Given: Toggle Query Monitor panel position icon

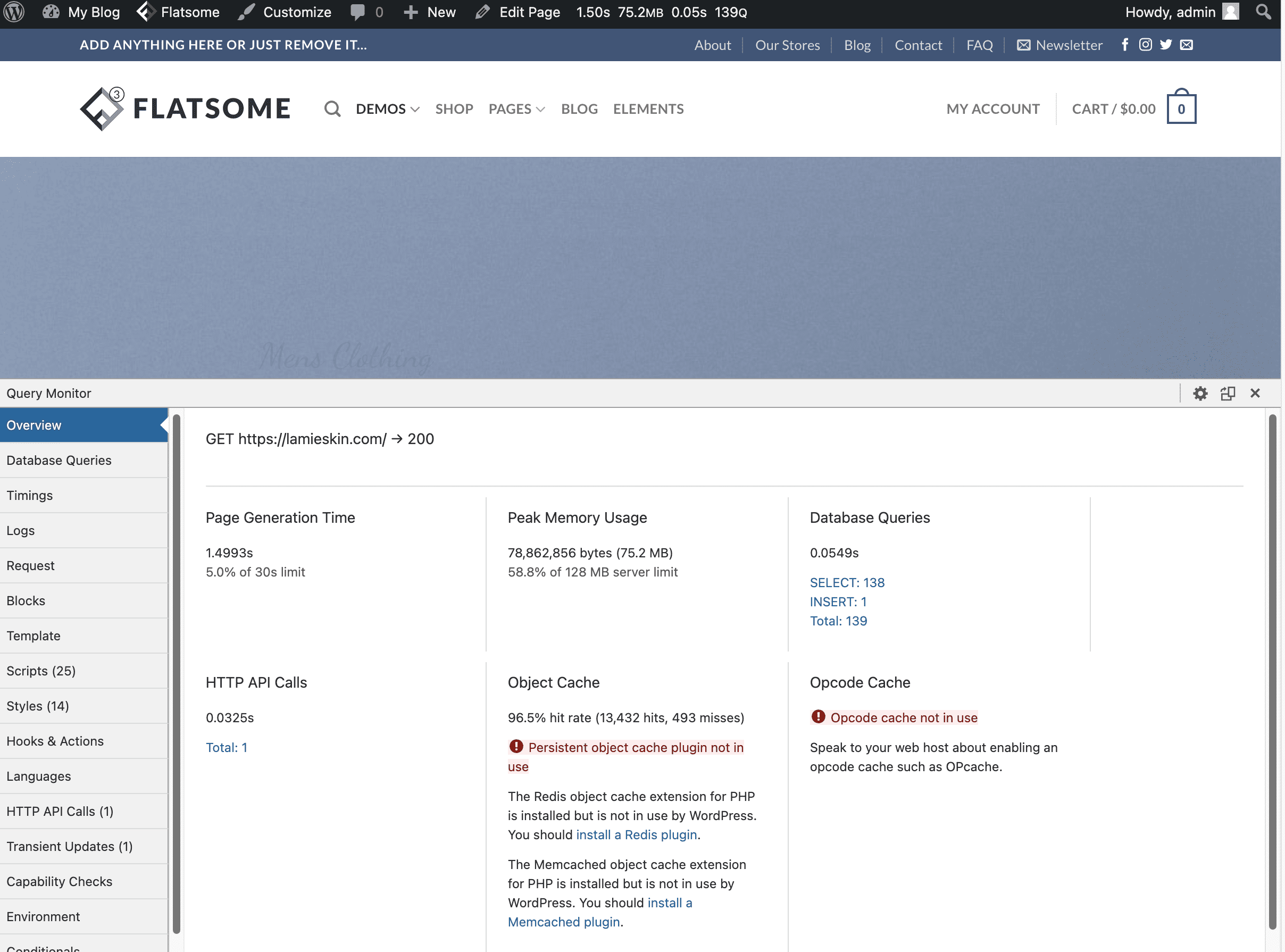Looking at the screenshot, I should (1228, 394).
